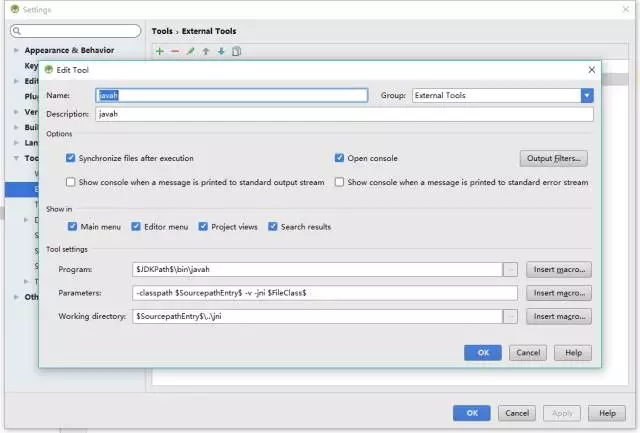Click the pencil Edit tool icon
The image size is (640, 433).
(190, 51)
